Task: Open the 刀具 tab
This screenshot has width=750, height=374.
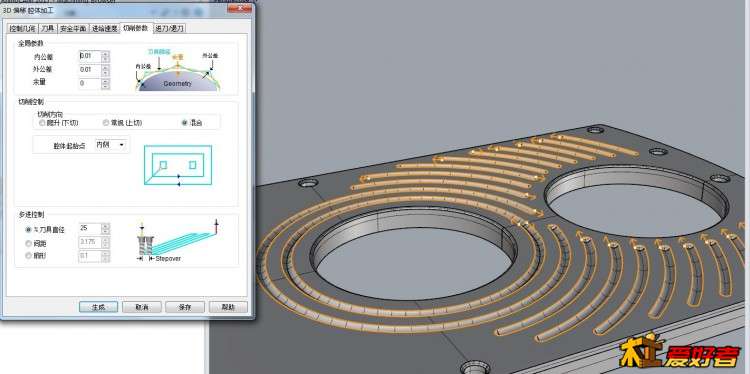Action: click(x=48, y=29)
